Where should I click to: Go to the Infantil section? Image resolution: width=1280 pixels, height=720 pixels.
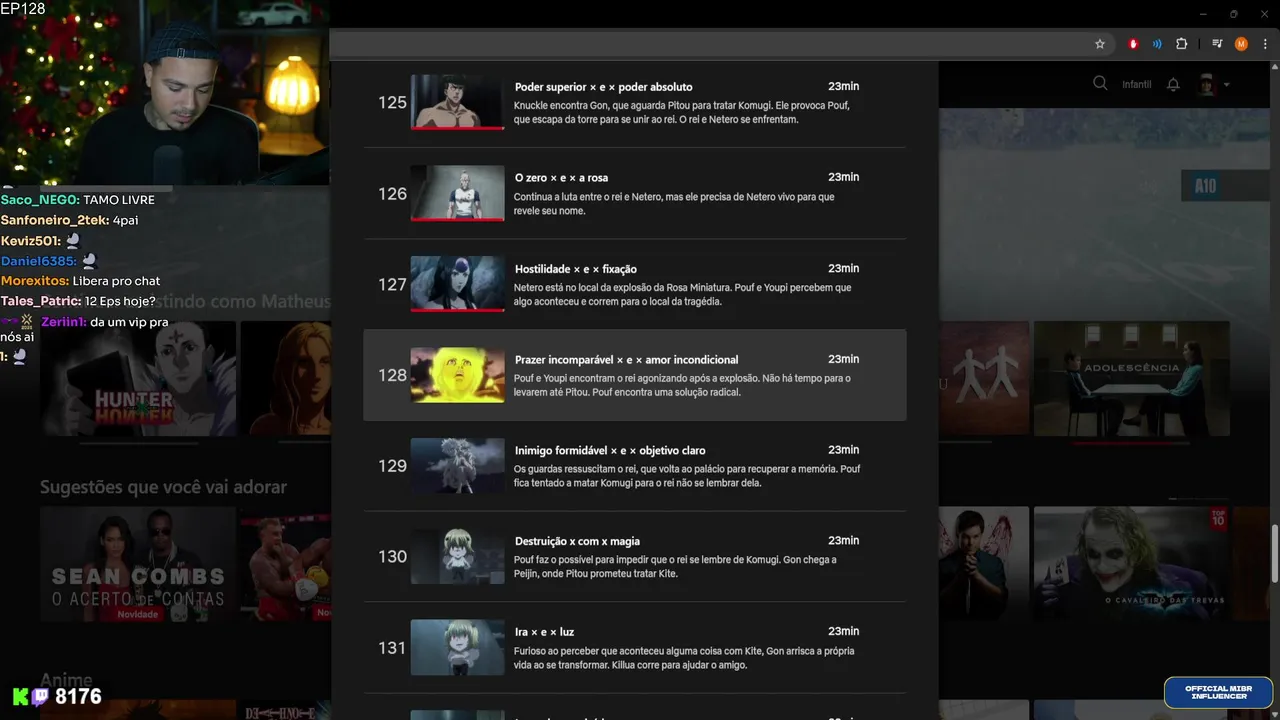1137,84
